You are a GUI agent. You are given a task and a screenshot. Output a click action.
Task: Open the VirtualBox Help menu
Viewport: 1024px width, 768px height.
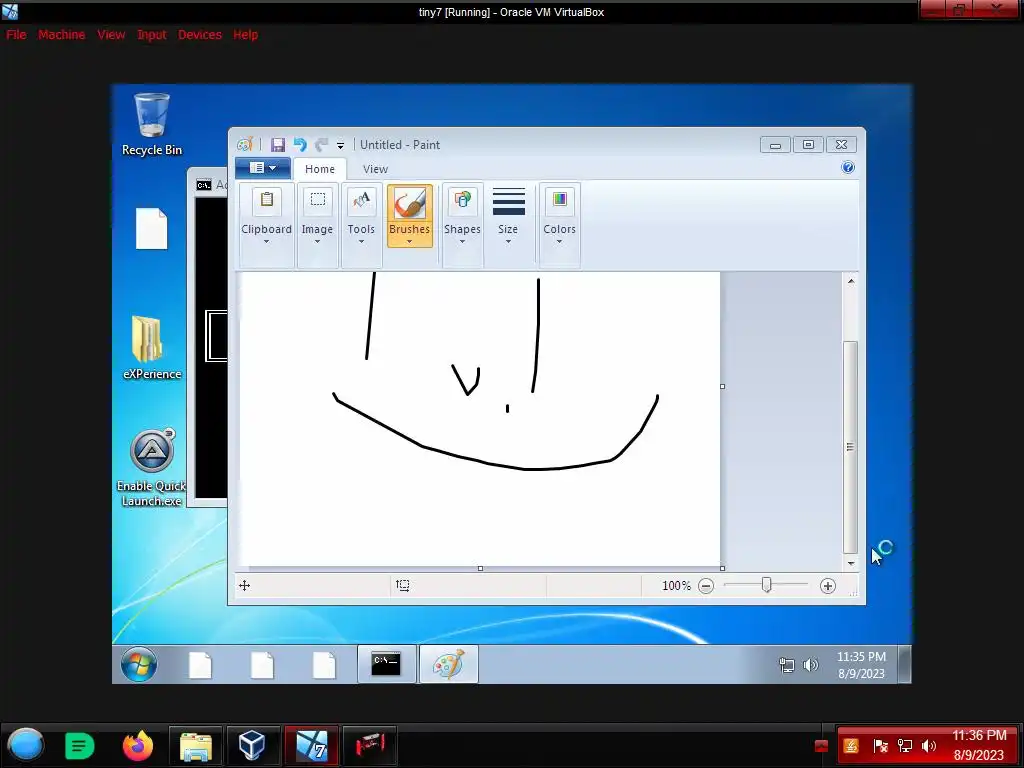click(x=246, y=35)
